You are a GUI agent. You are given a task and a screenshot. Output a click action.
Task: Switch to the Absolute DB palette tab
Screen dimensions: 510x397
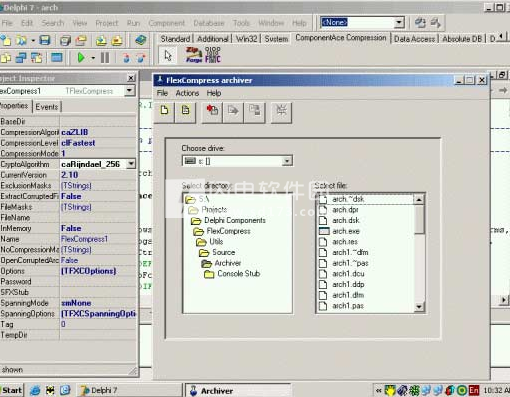(462, 39)
